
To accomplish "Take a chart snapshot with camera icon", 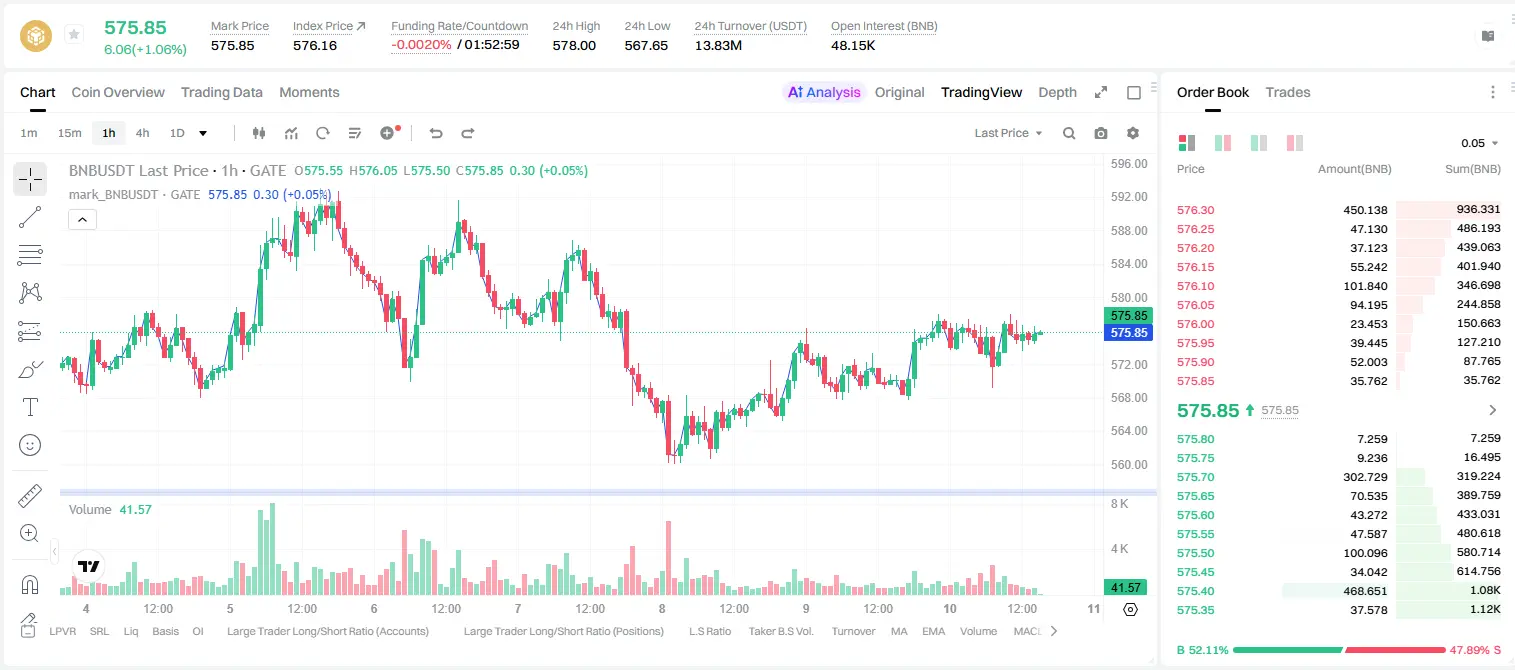I will 1101,133.
